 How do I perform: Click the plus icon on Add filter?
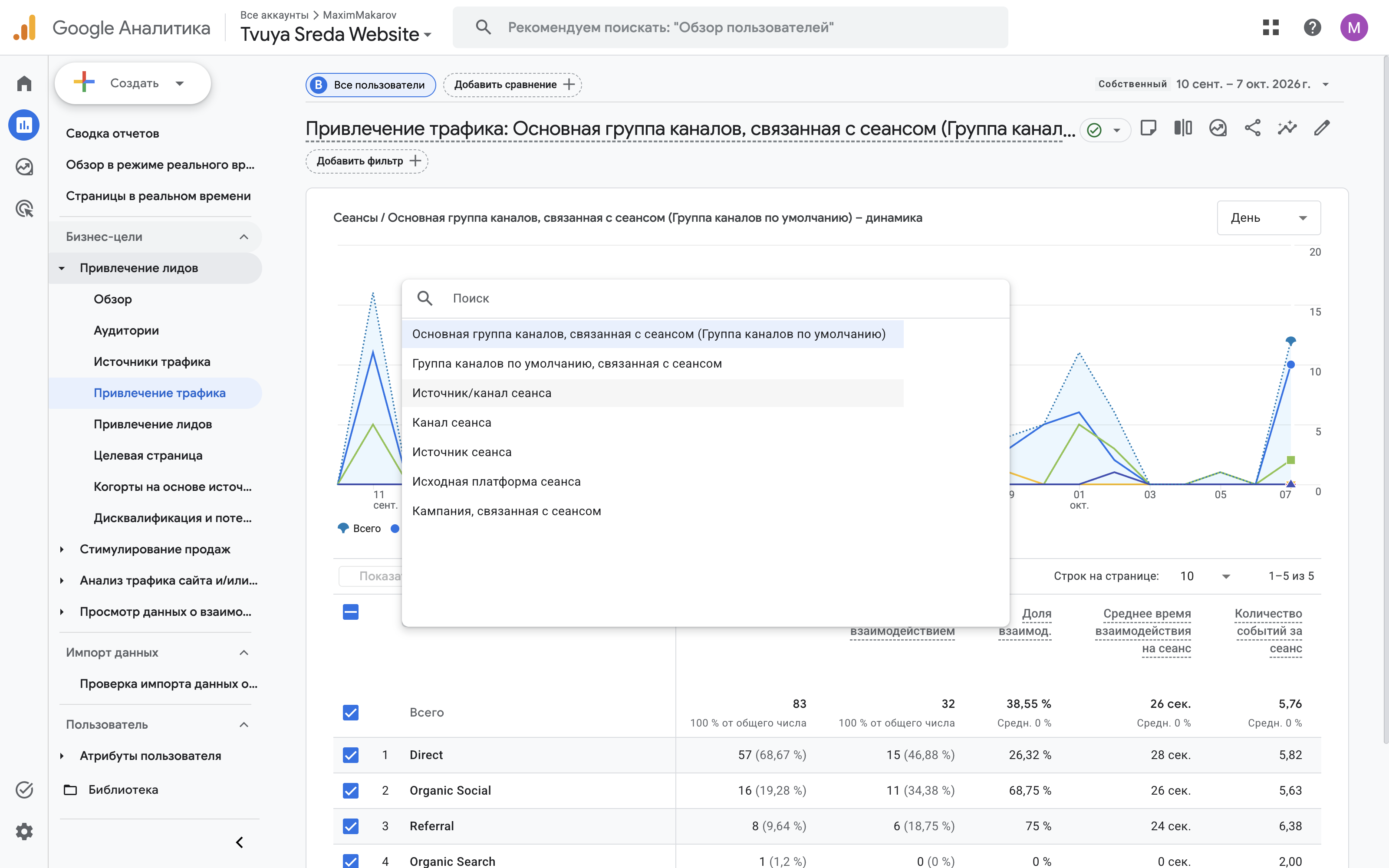(x=415, y=161)
